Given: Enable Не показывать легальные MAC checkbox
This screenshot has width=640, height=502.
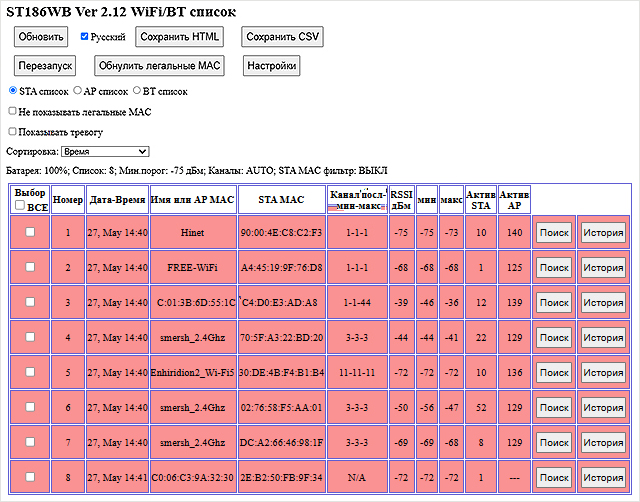Looking at the screenshot, I should [12, 111].
